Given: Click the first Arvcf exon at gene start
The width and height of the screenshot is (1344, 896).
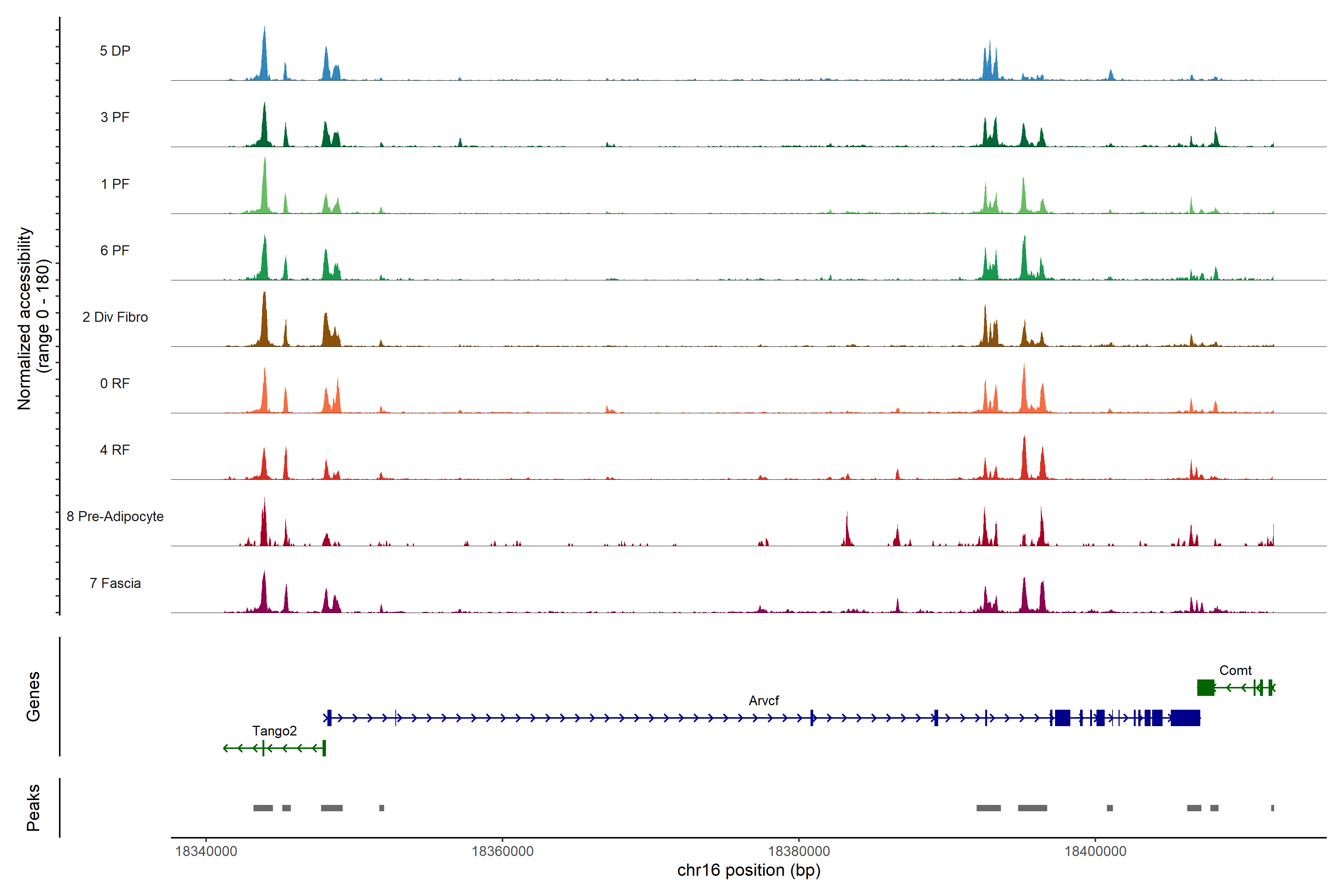Looking at the screenshot, I should click(x=329, y=718).
